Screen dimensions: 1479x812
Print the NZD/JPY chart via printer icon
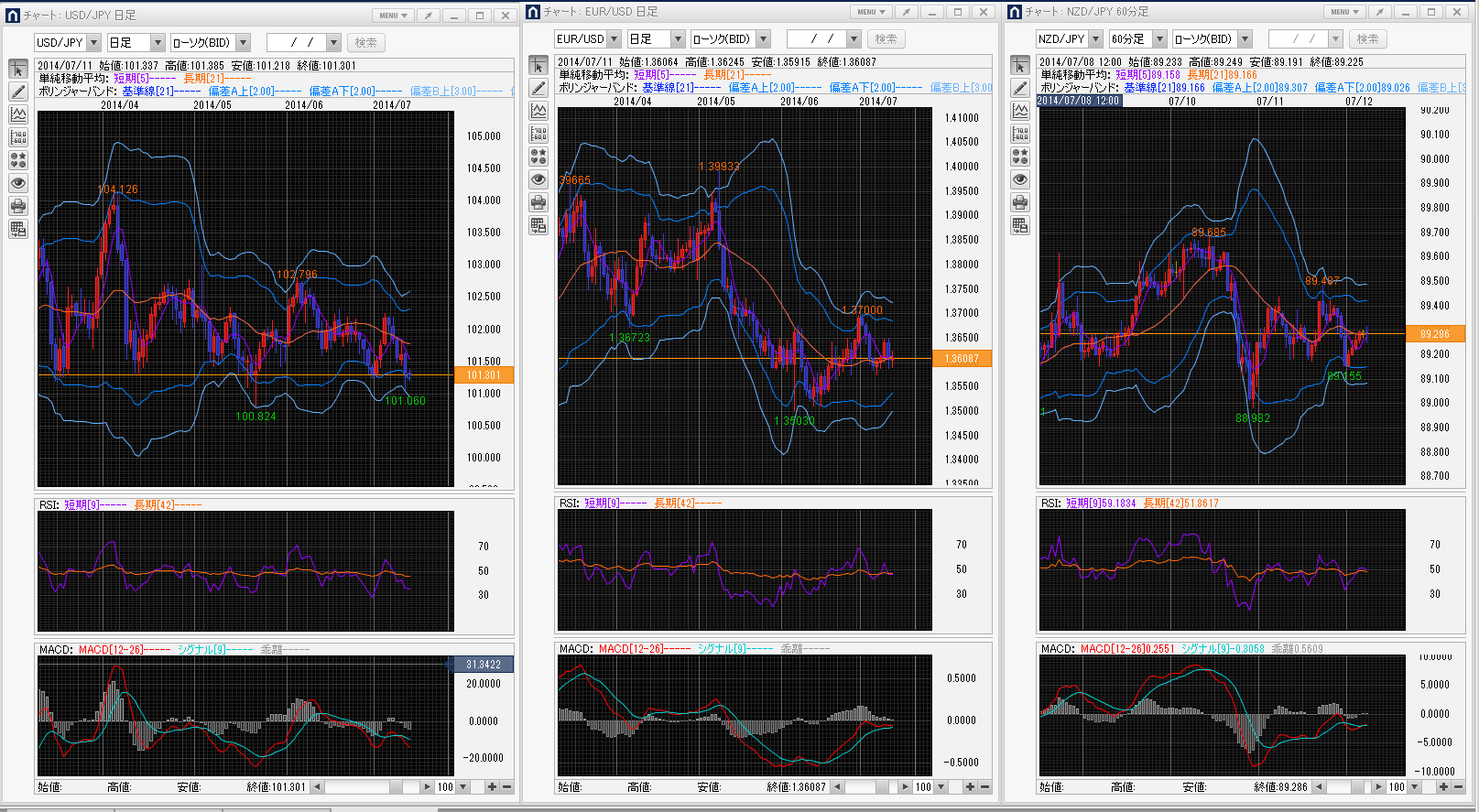pyautogui.click(x=1020, y=202)
